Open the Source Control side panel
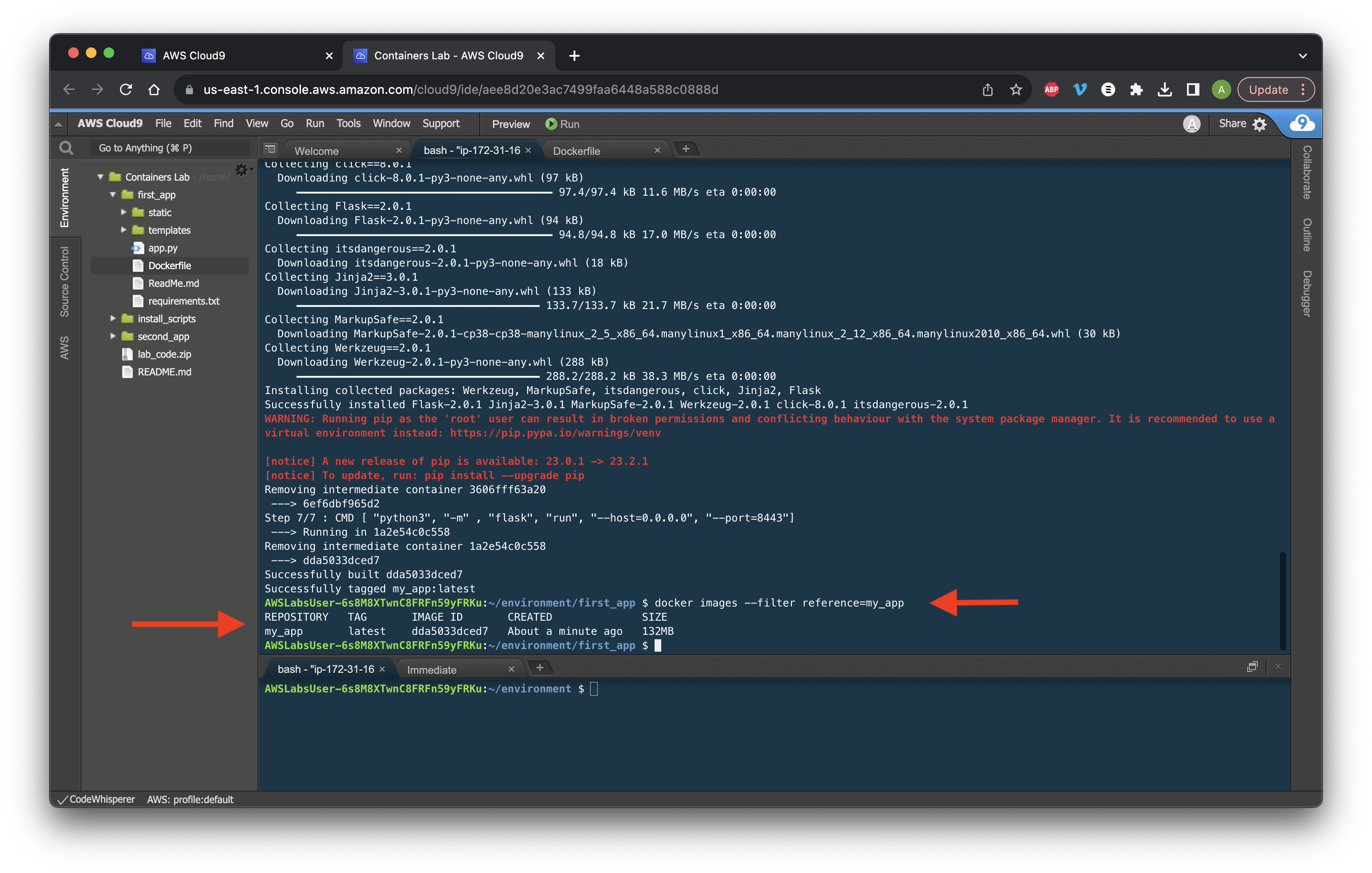The height and width of the screenshot is (873, 1372). (x=64, y=282)
